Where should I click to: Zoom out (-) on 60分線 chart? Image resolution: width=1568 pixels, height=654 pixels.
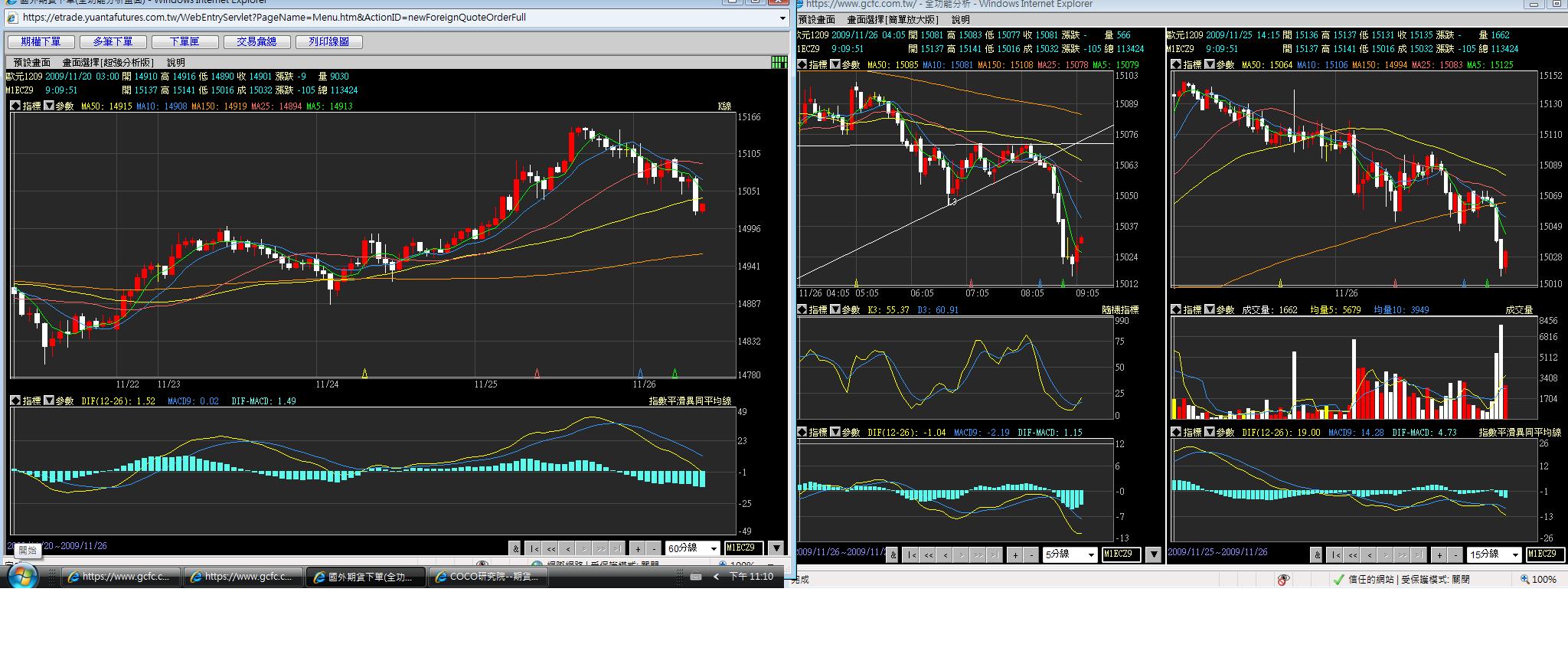654,548
